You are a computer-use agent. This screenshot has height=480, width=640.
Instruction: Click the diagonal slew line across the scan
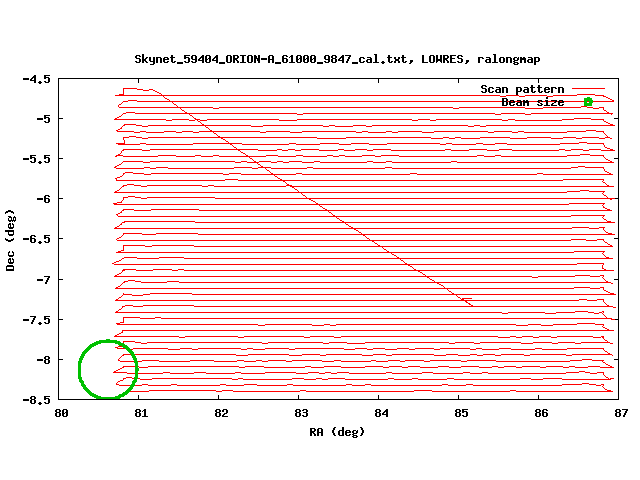[x=316, y=202]
